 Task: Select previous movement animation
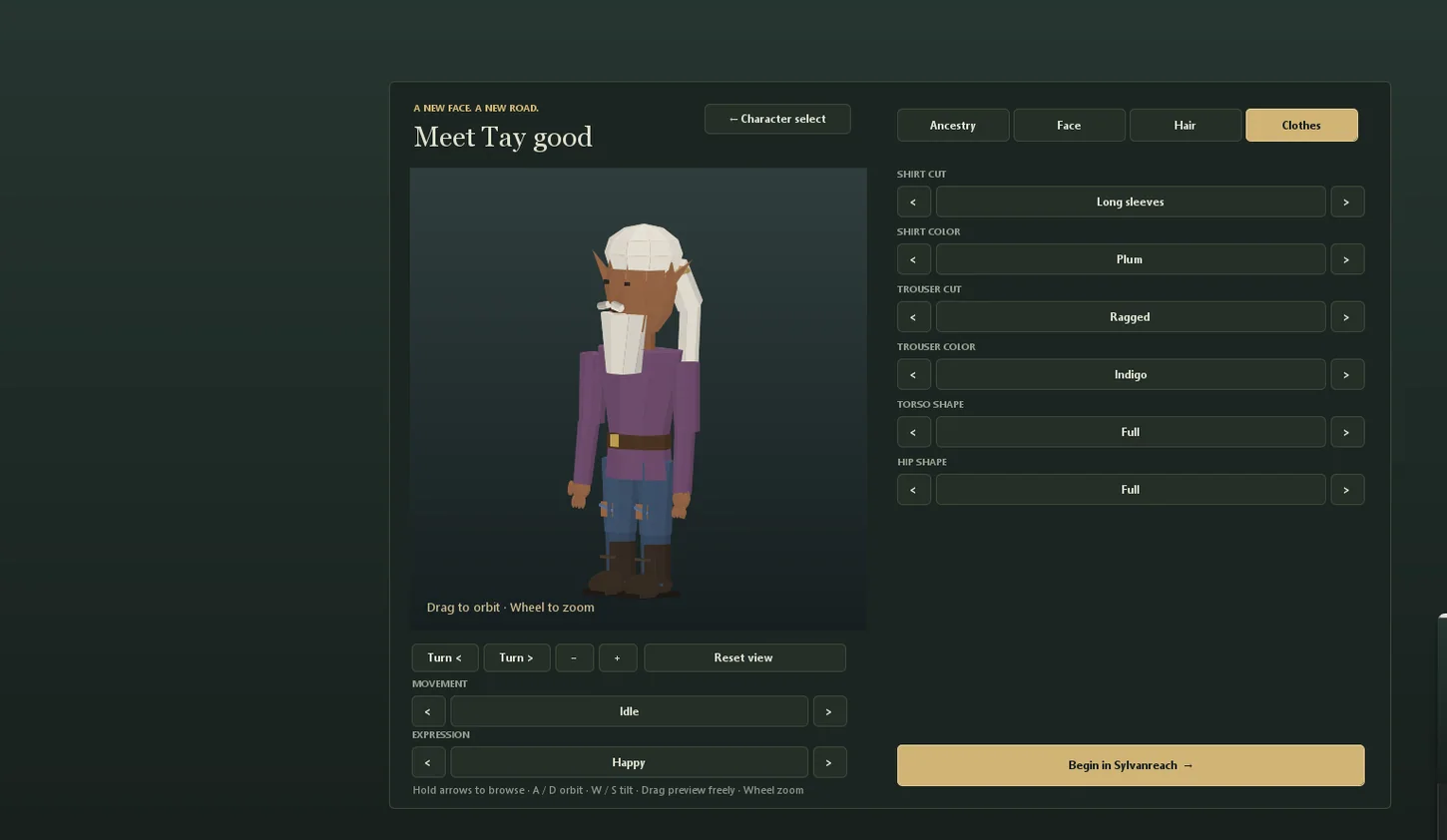click(428, 711)
